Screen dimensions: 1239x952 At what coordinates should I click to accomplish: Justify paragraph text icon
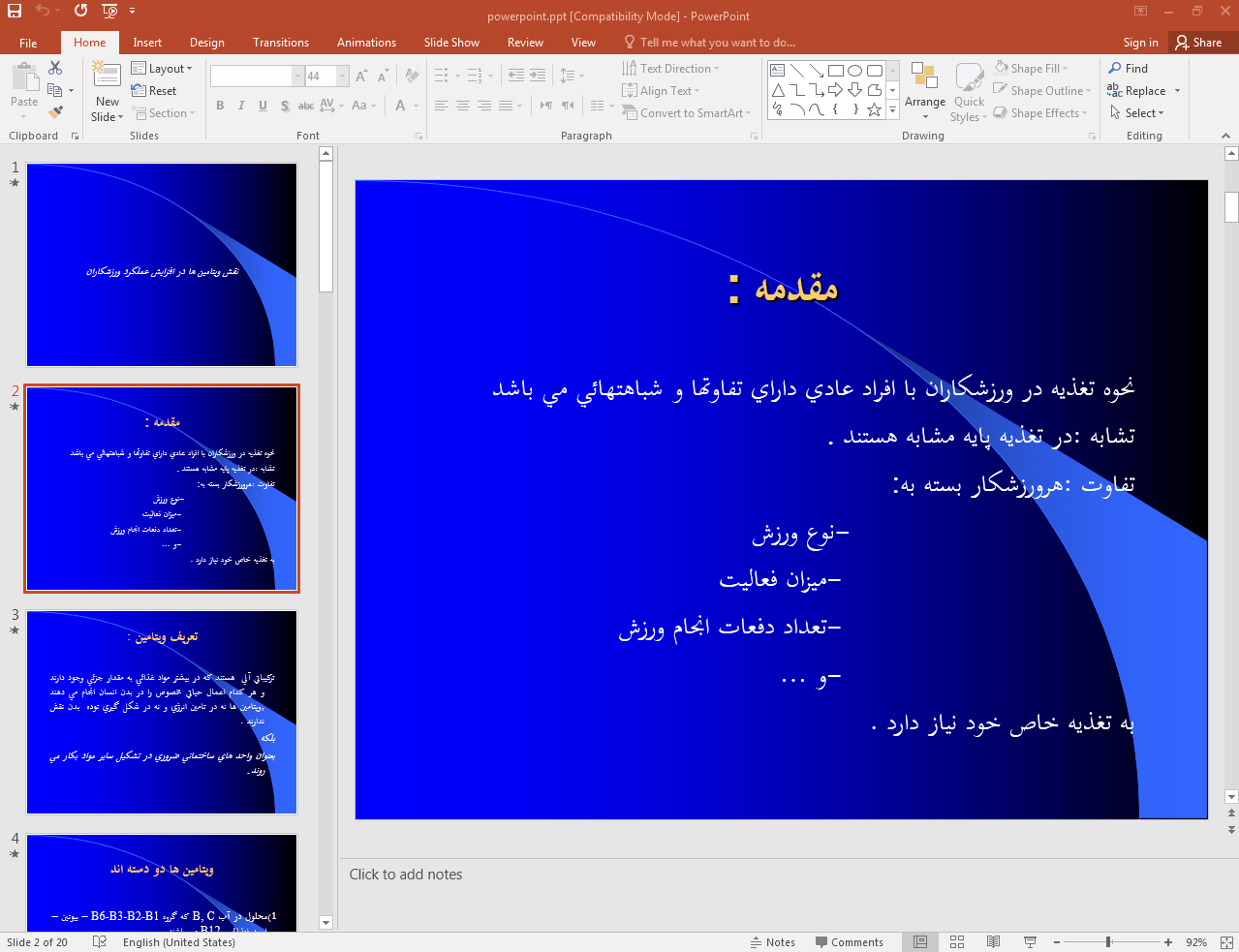[506, 106]
